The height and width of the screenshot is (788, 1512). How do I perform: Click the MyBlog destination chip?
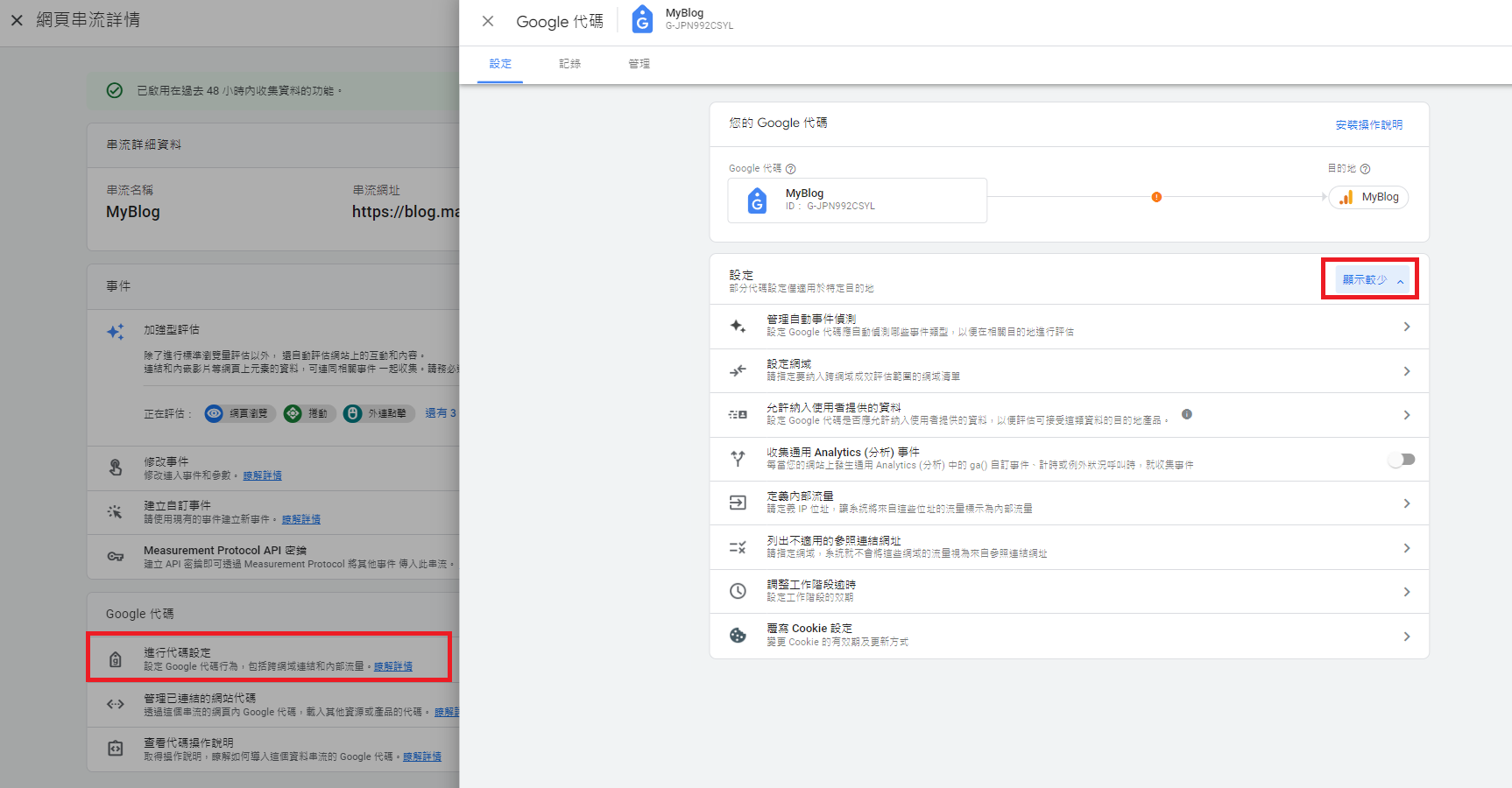pos(1368,198)
